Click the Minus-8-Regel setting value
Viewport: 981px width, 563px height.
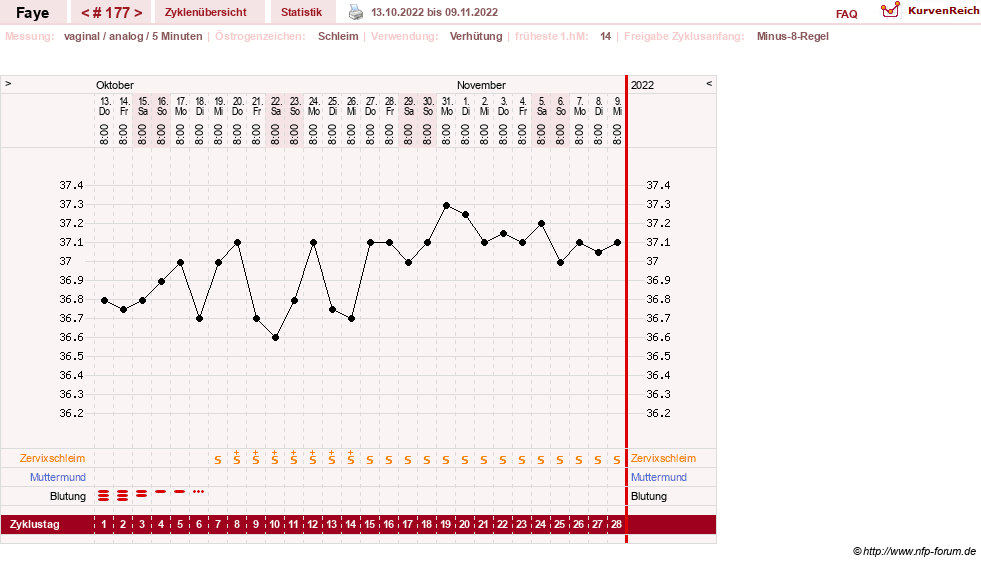(x=793, y=36)
